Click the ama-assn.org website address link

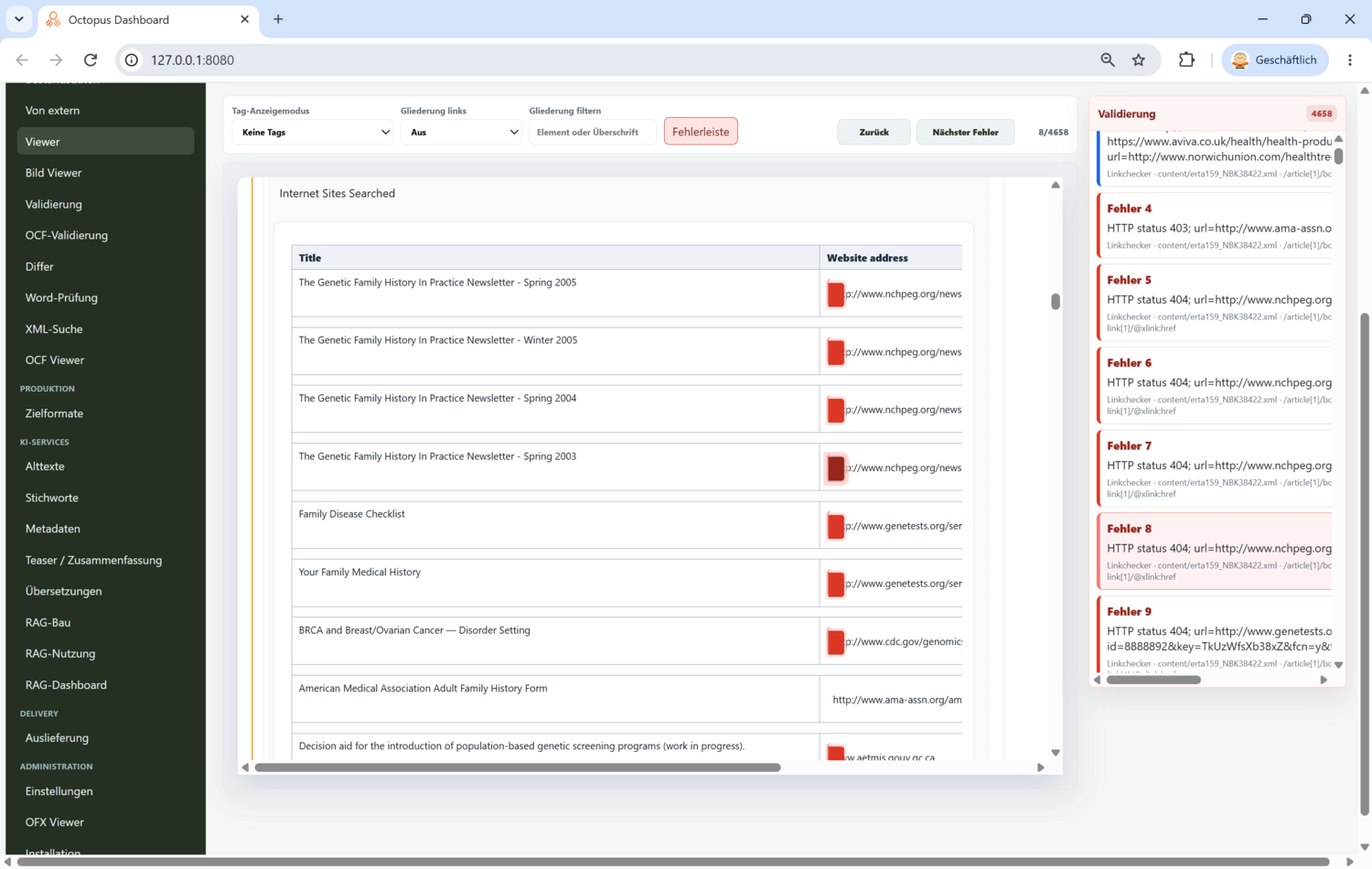point(896,700)
